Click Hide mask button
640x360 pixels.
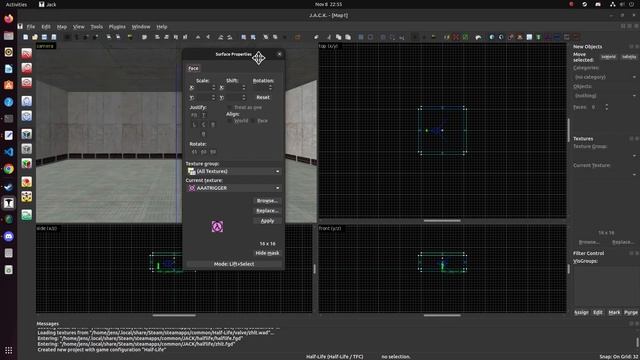(x=267, y=253)
